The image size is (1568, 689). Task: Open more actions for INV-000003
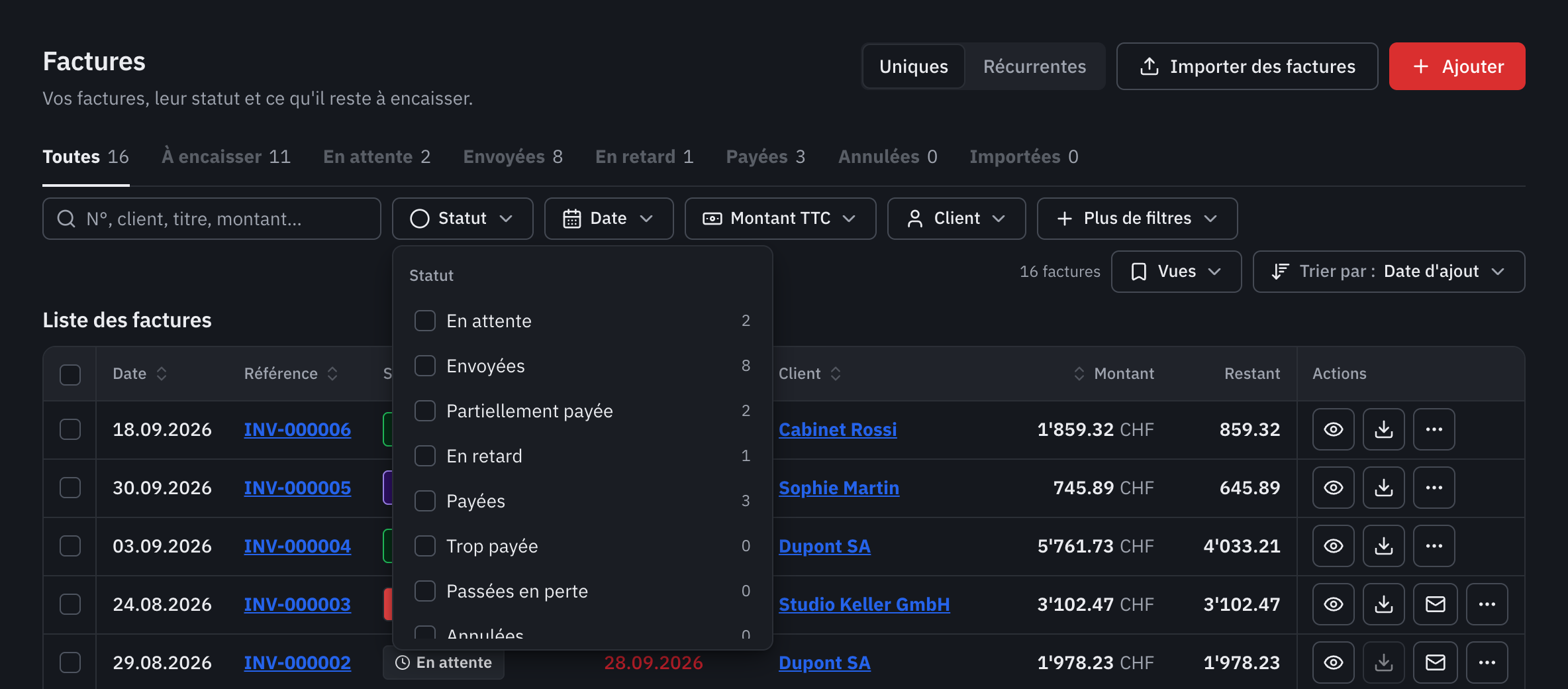(1487, 604)
